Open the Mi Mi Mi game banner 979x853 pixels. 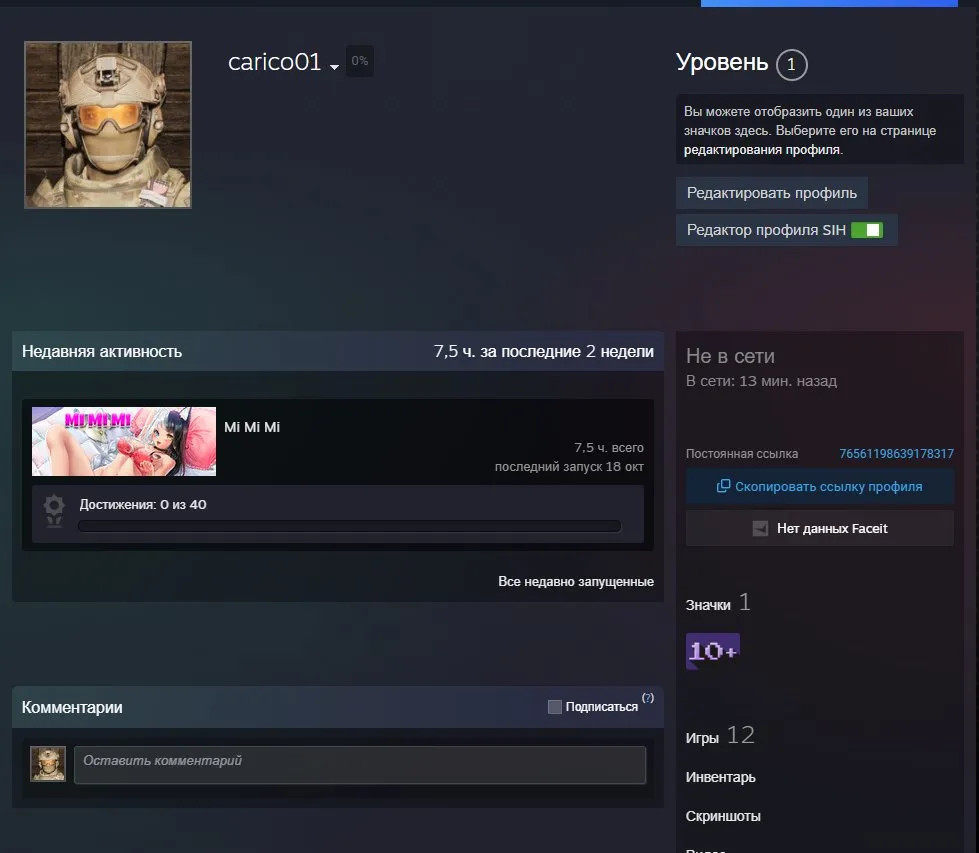tap(124, 441)
